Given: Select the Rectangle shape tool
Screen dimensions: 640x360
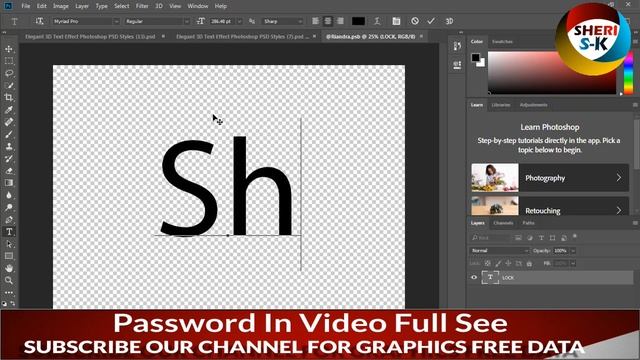Looking at the screenshot, I should tap(9, 256).
